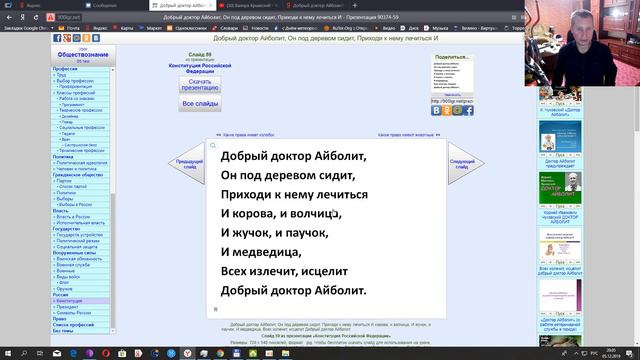Click sidebar scrollbar down arrow
640x360 pixels.
tap(113, 331)
